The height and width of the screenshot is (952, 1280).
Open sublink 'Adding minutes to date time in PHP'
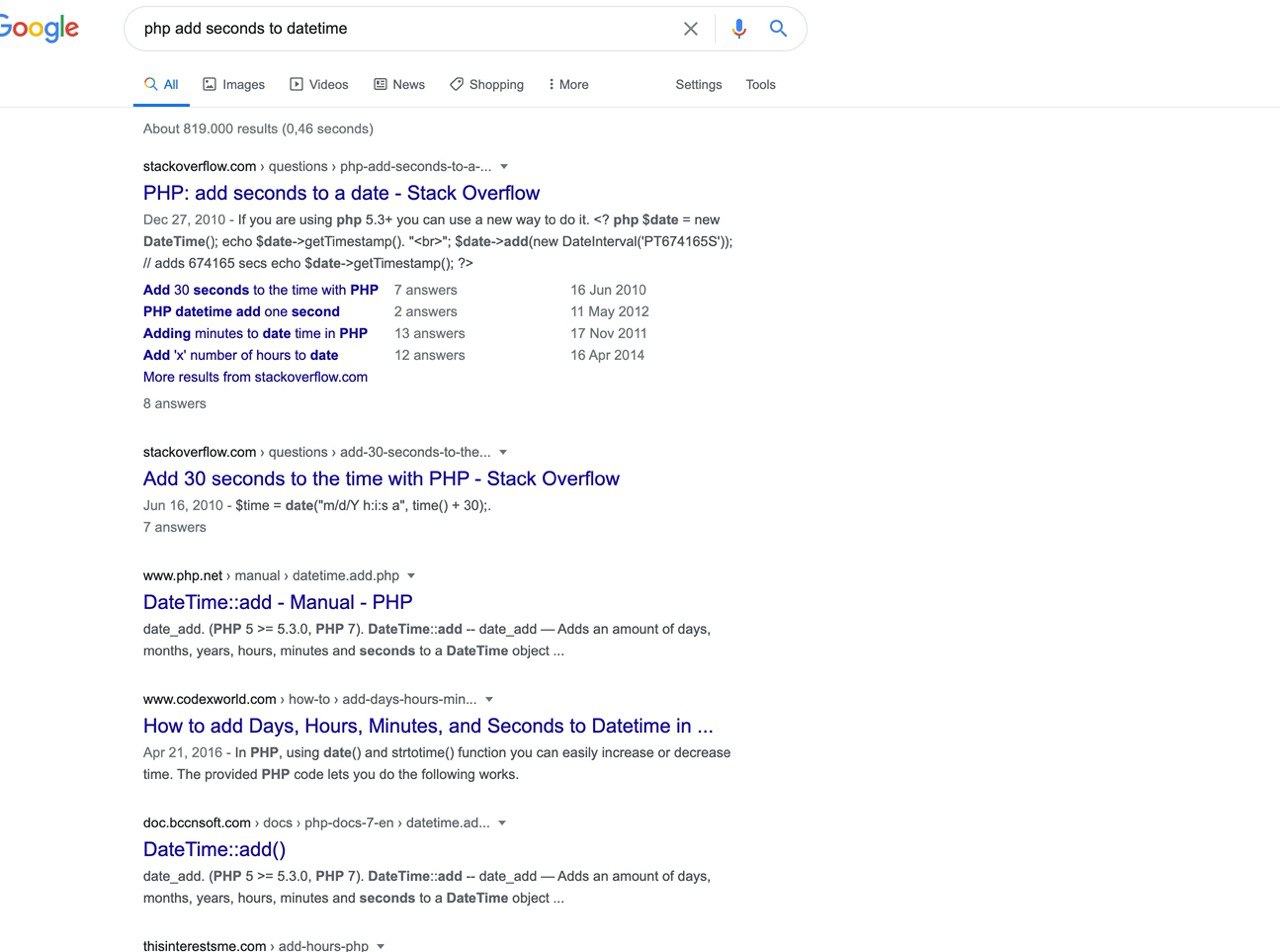click(255, 334)
